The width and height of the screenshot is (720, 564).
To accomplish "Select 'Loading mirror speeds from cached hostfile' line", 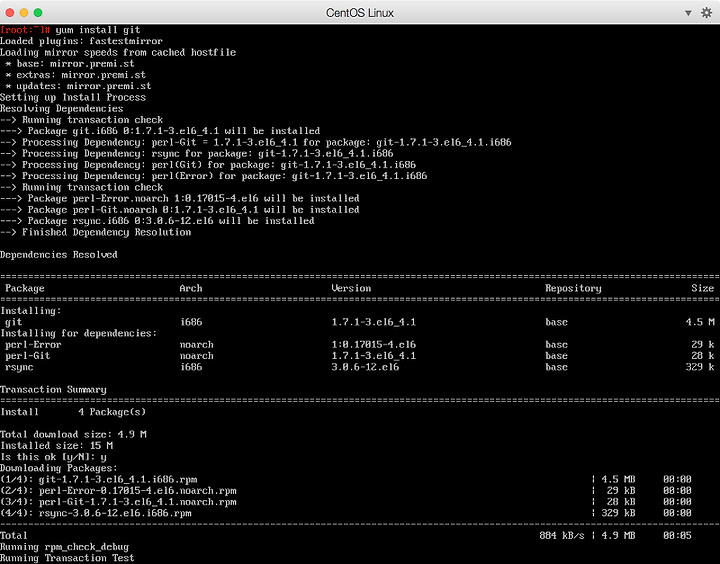I will click(118, 52).
